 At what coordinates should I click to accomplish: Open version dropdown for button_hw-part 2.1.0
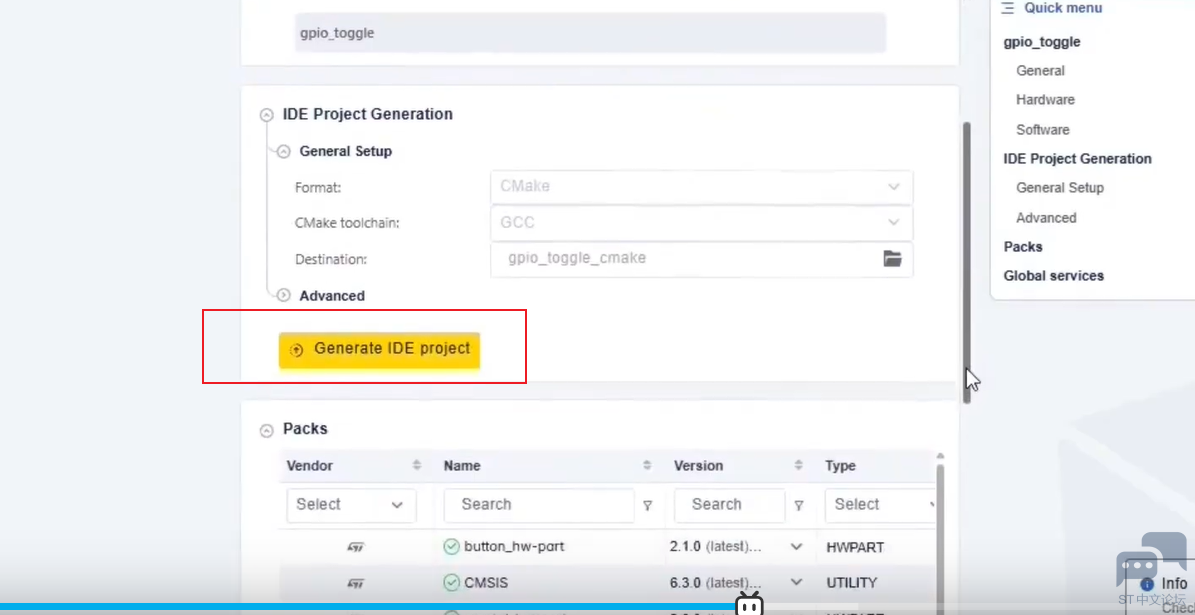tap(796, 546)
